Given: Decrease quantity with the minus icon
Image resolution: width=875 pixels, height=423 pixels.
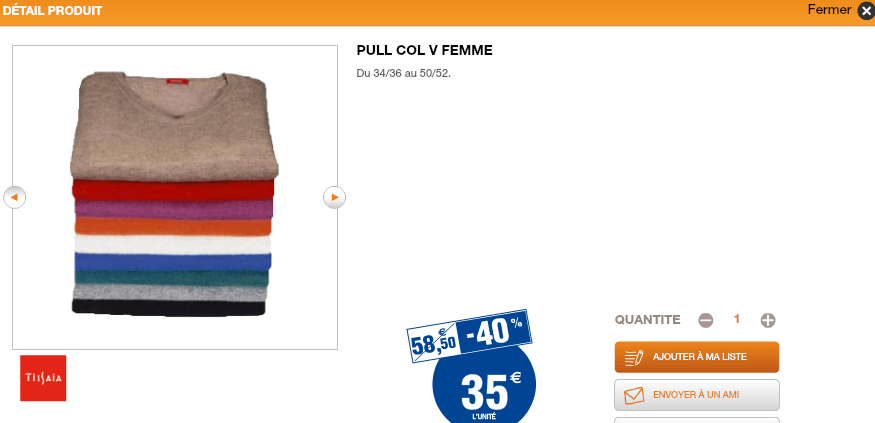Looking at the screenshot, I should coord(706,320).
